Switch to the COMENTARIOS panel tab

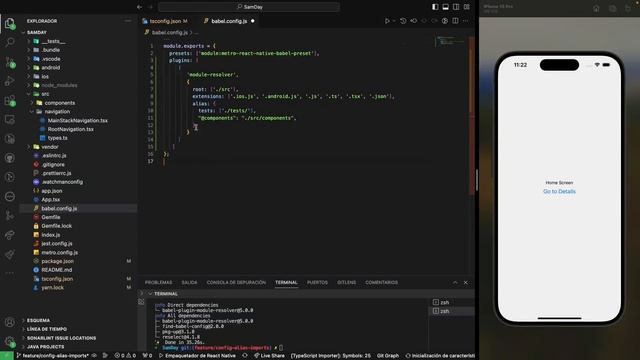coord(381,282)
